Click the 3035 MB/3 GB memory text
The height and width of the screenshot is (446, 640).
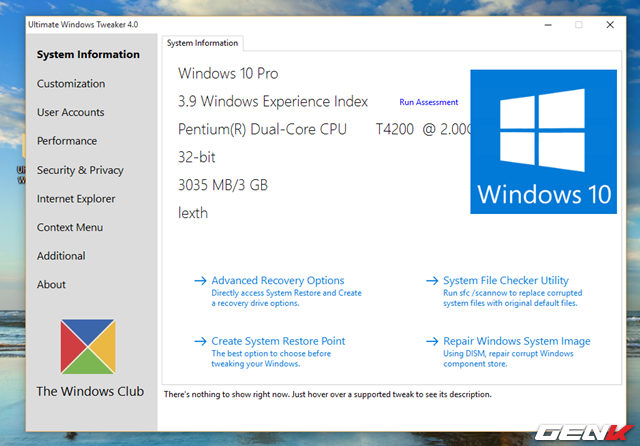(223, 185)
